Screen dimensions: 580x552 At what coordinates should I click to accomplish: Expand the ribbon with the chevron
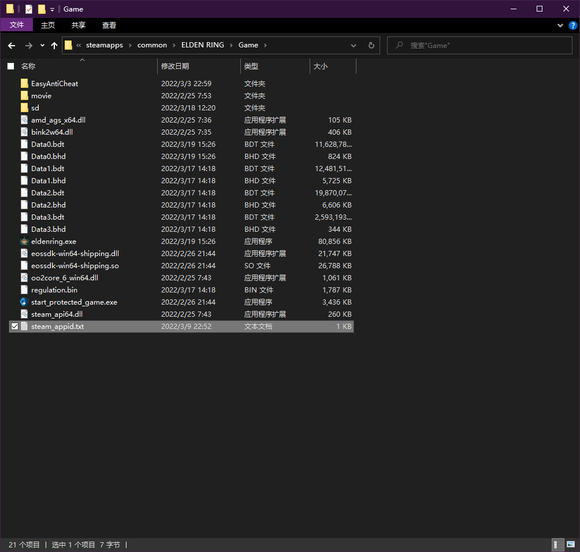click(x=560, y=25)
